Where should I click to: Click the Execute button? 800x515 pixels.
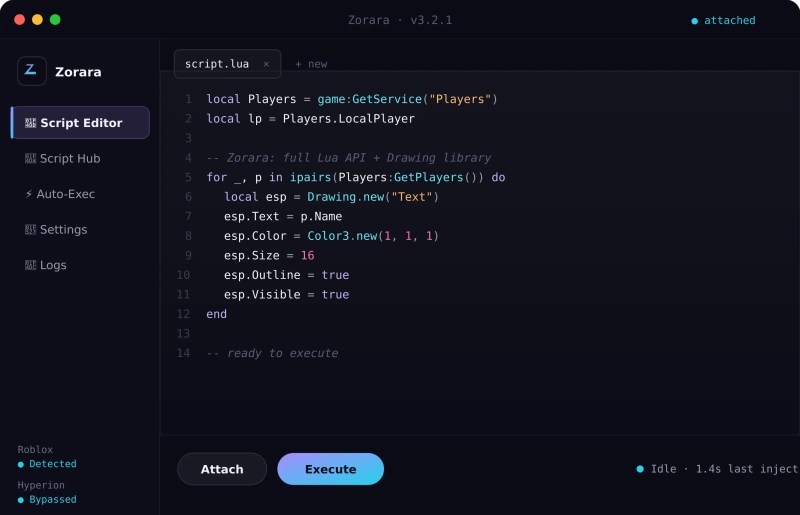point(331,469)
